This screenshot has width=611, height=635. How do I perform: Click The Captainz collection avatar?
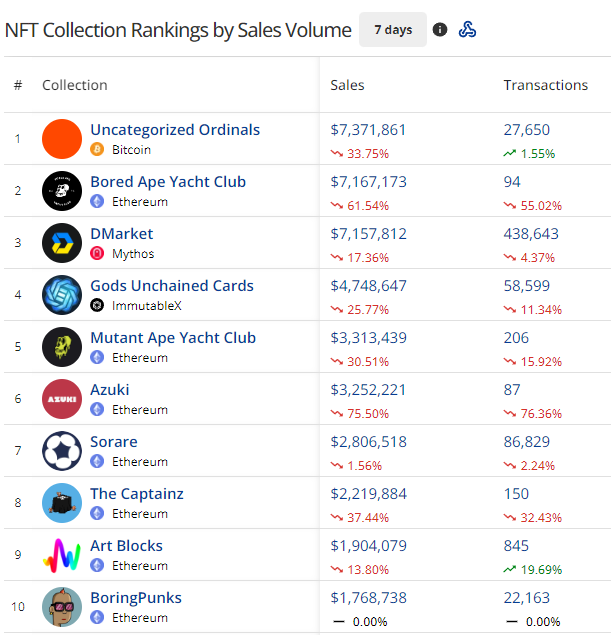click(62, 503)
